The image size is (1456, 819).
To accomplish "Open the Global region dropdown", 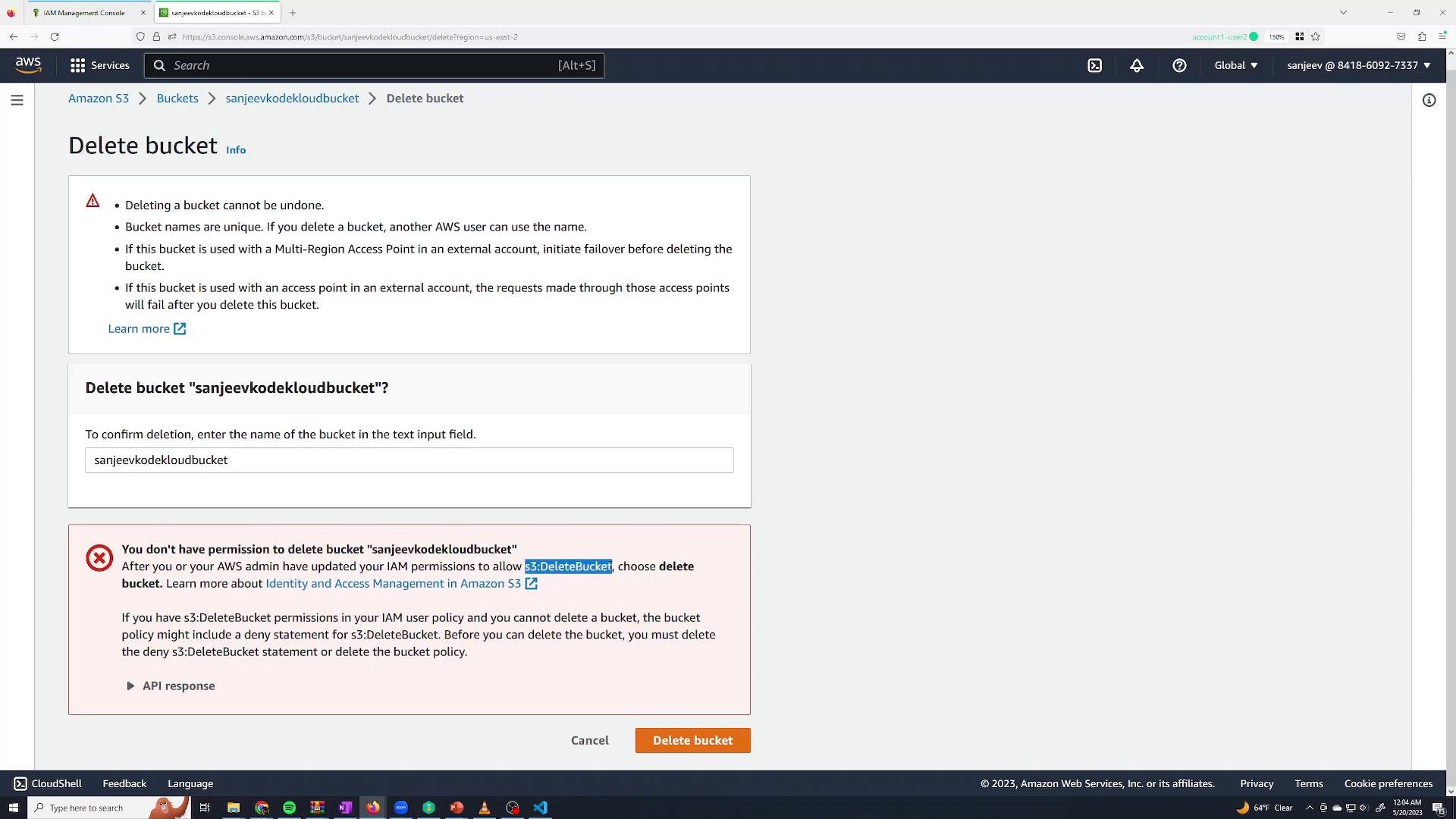I will click(1235, 65).
